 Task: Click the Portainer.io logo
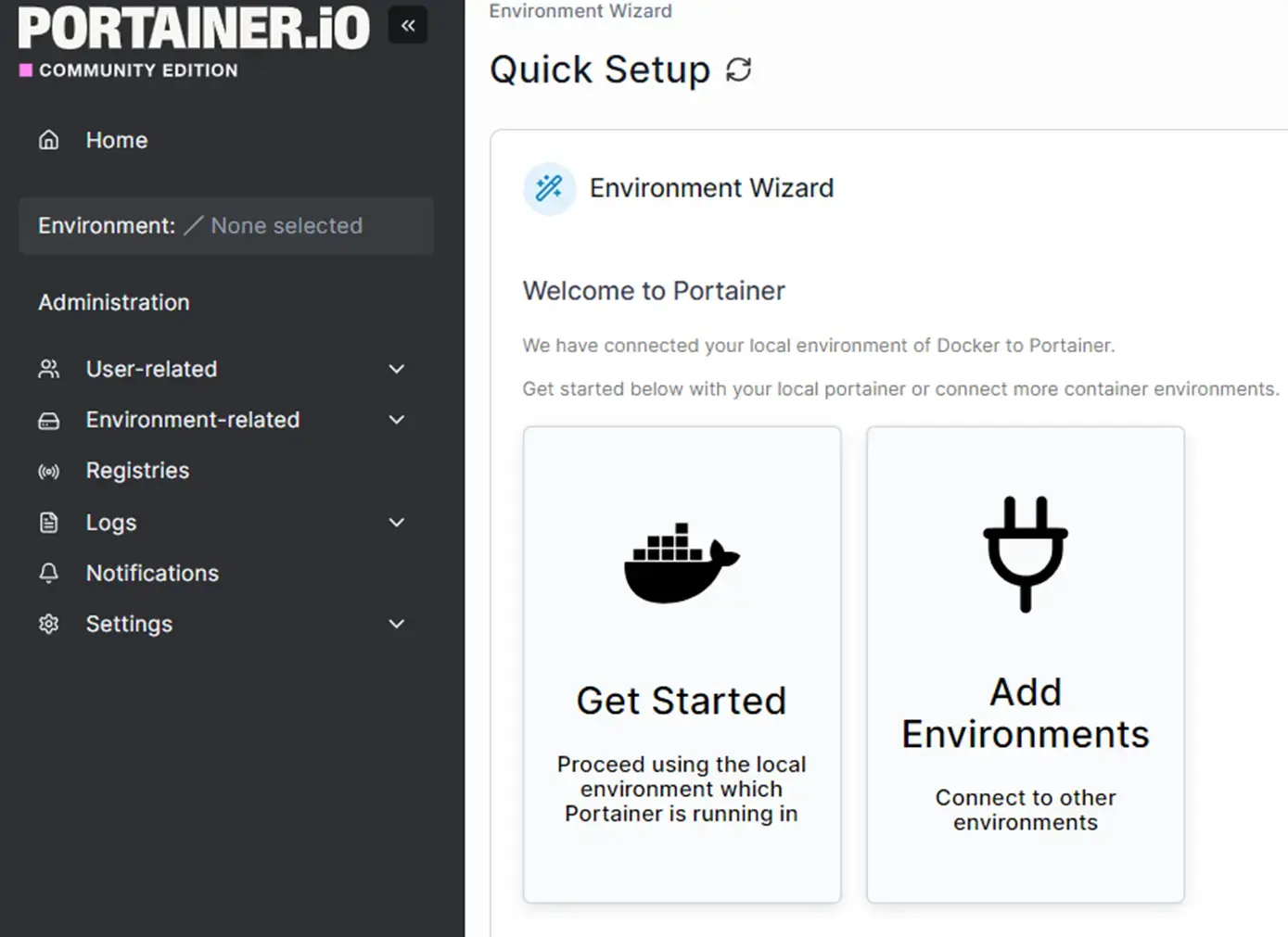tap(193, 30)
